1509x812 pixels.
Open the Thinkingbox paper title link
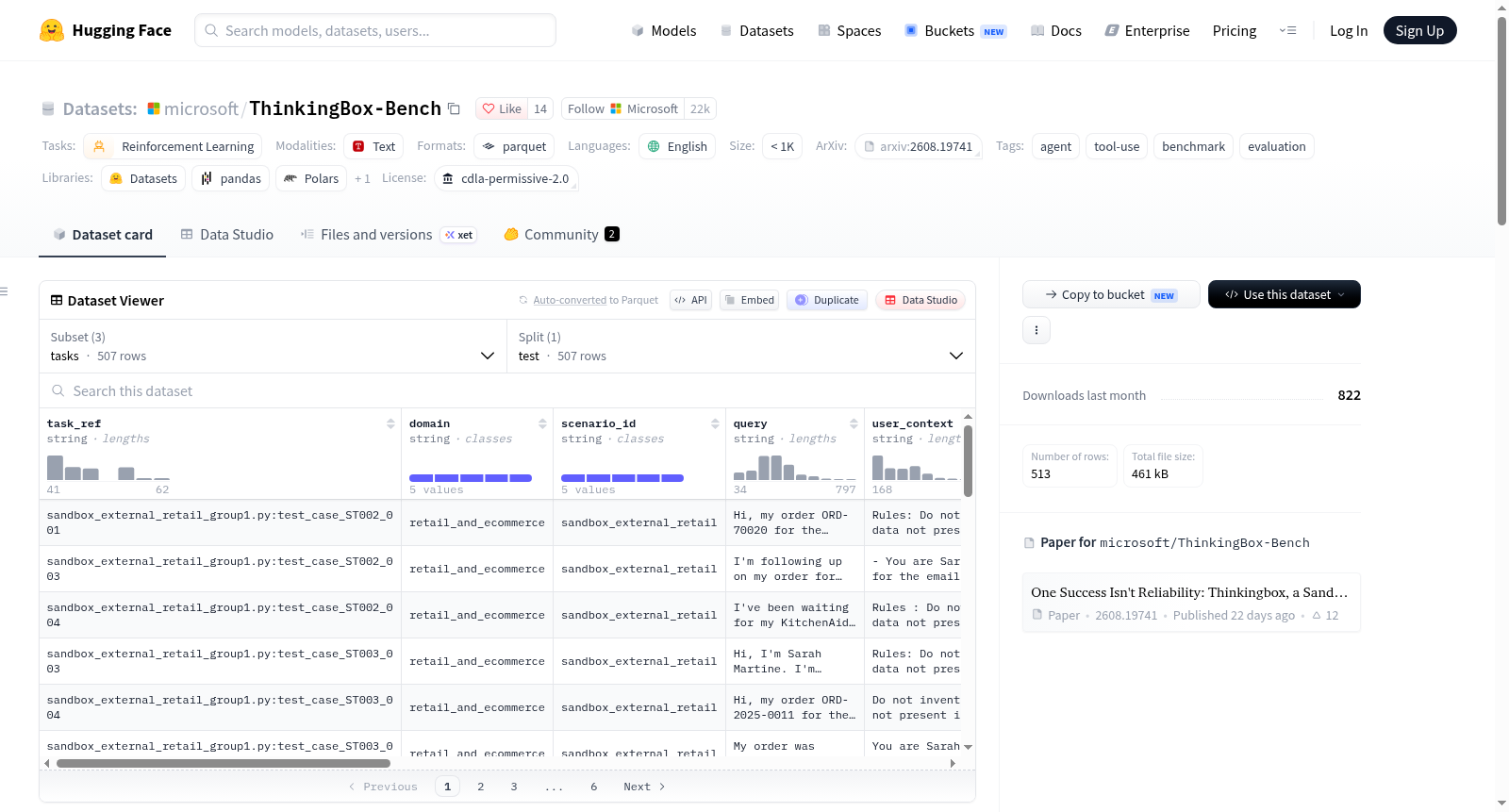(1189, 592)
